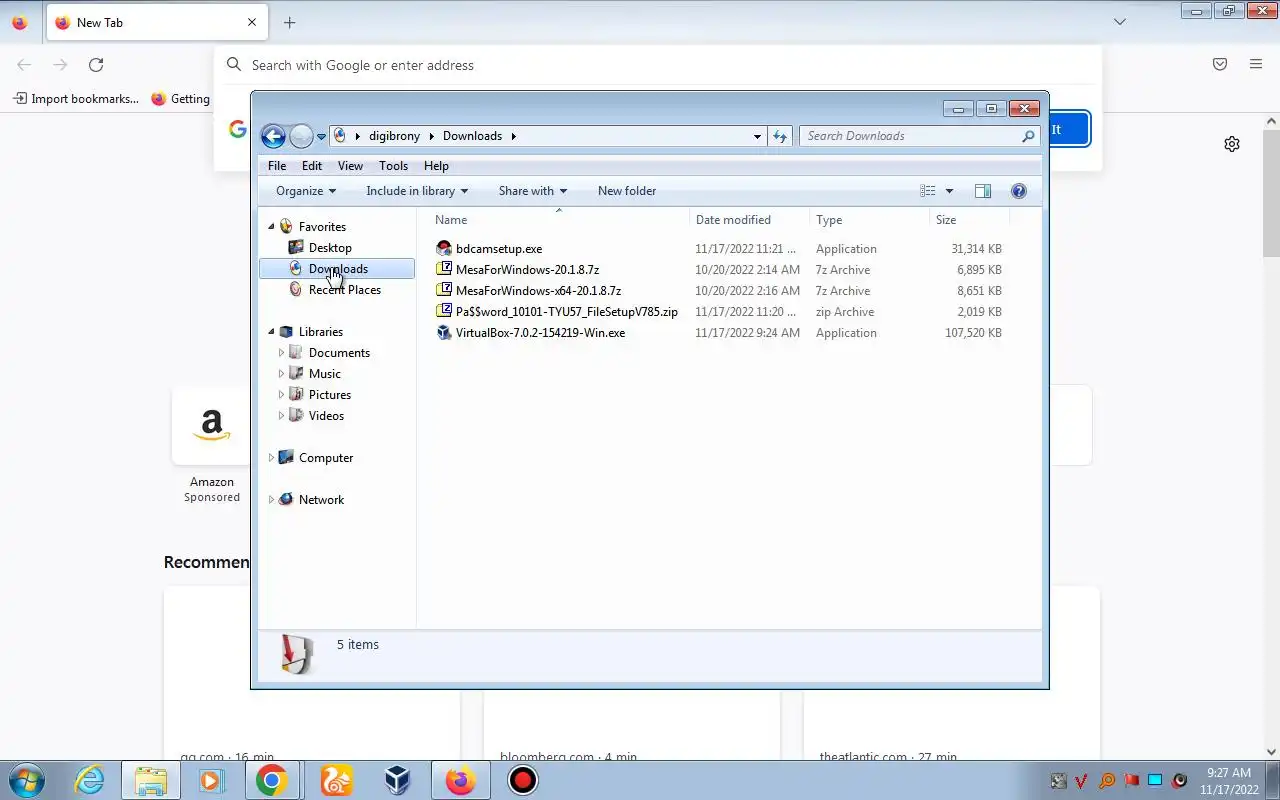Viewport: 1280px width, 800px height.
Task: Open Firefox new tab settings gear
Action: click(1232, 144)
